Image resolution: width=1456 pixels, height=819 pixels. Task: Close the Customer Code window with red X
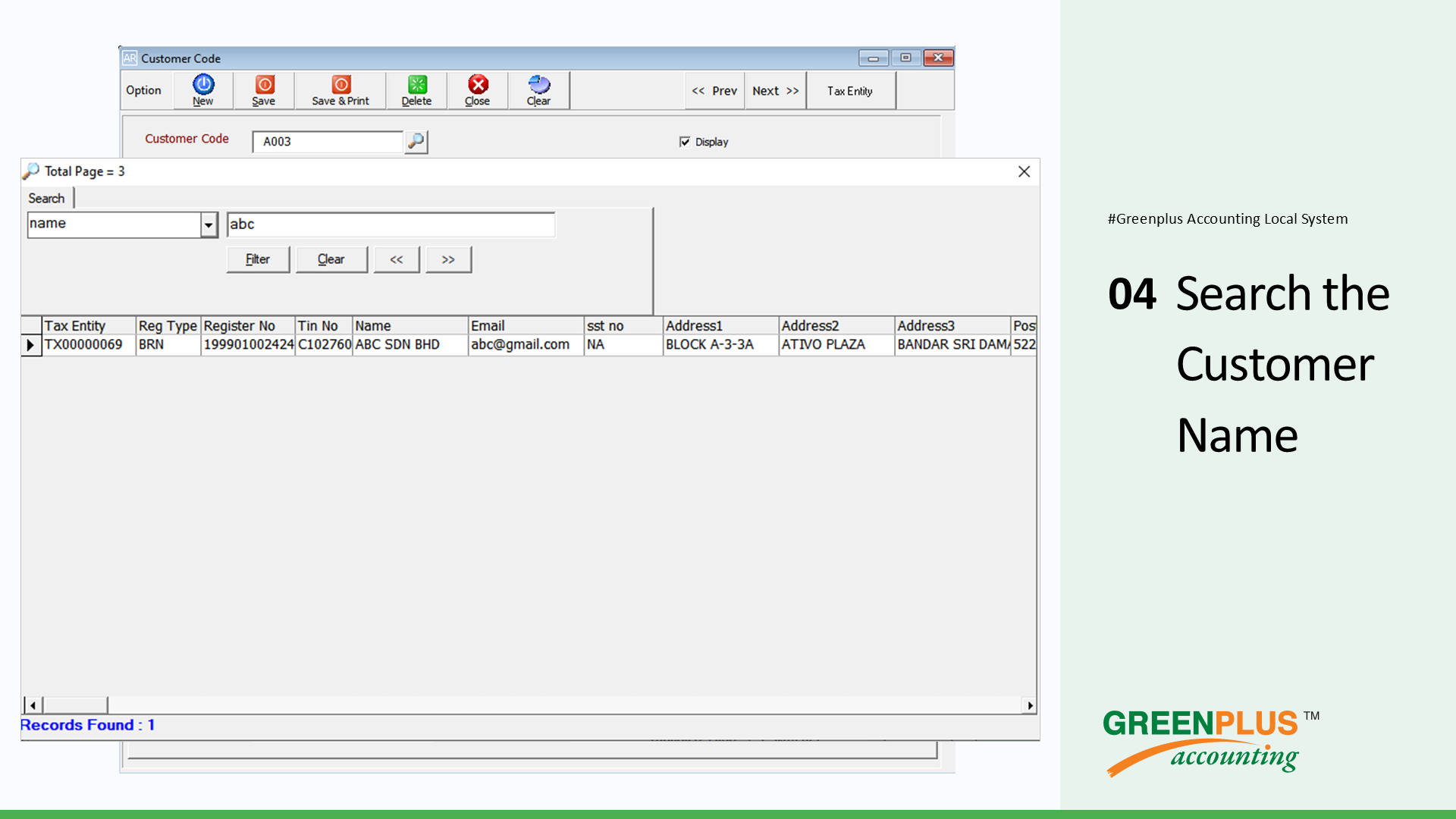938,58
